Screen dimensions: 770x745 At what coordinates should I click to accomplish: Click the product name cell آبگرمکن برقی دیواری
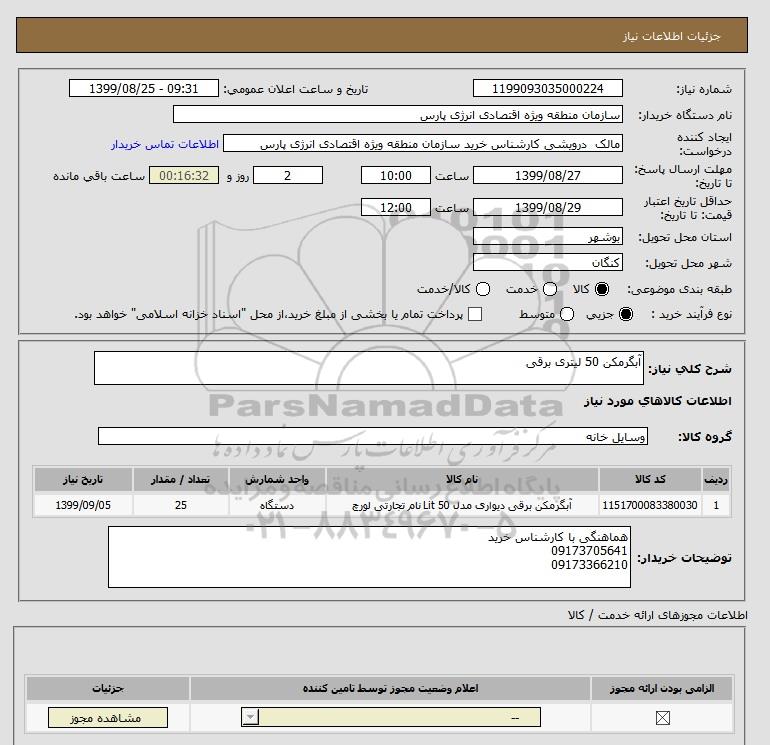click(x=462, y=505)
